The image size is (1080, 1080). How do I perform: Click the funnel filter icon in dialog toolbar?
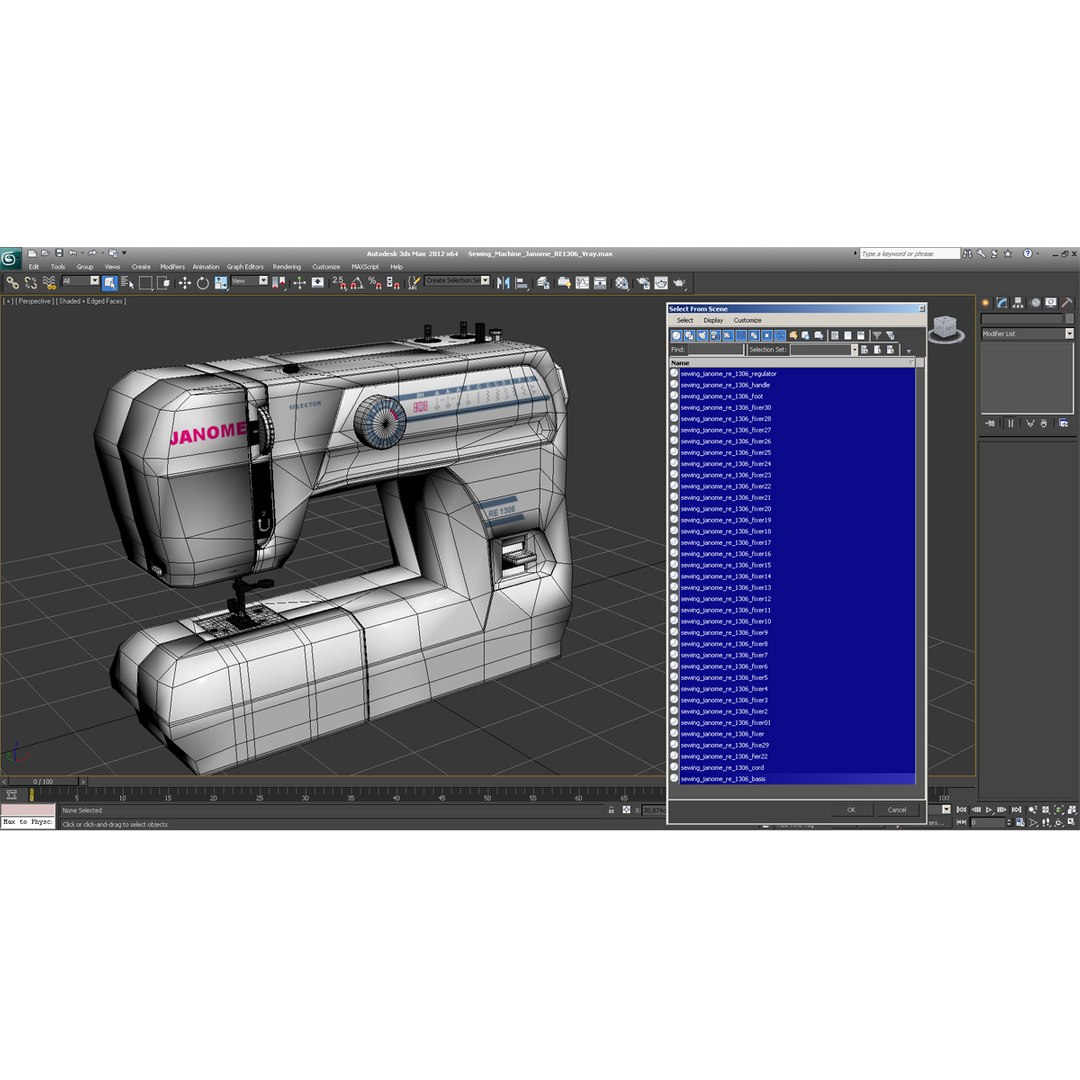pyautogui.click(x=877, y=335)
